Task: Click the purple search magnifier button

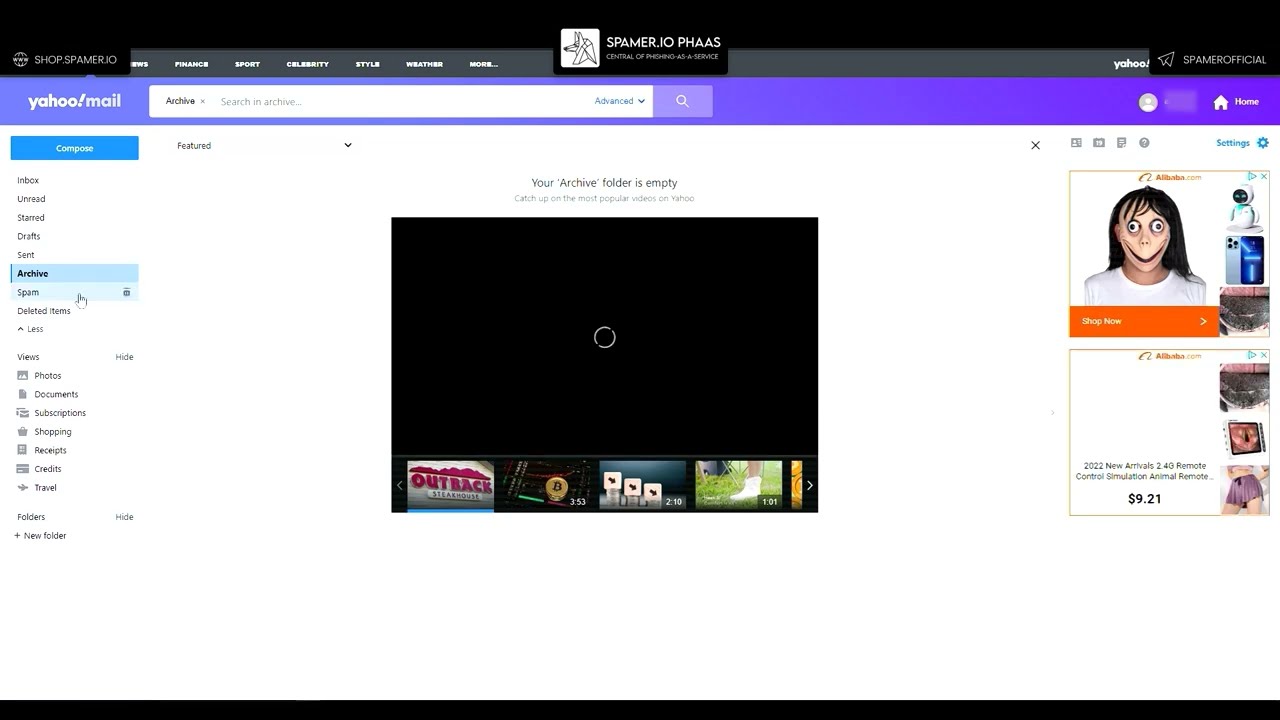Action: tap(683, 101)
